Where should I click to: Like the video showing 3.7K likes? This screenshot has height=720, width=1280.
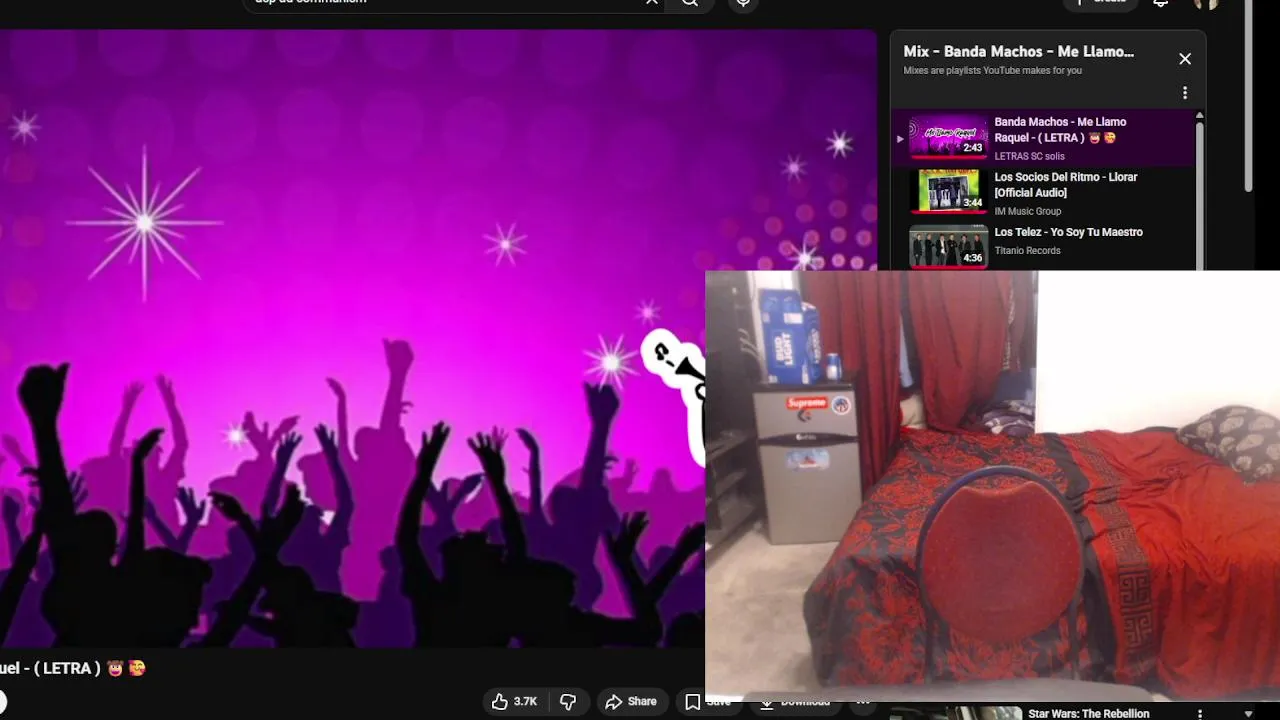point(514,702)
